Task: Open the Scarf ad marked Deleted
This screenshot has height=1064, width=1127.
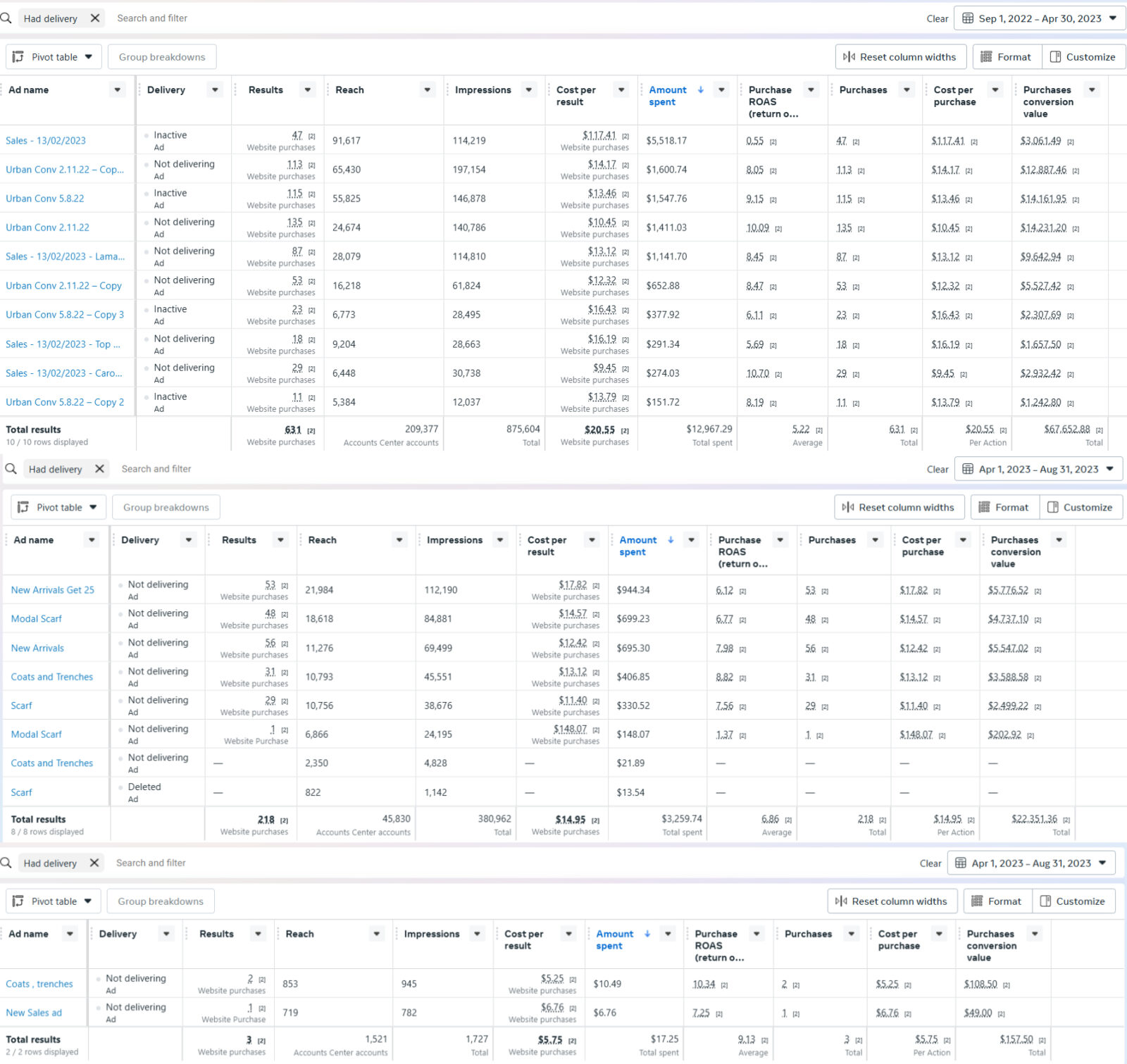Action: point(21,792)
